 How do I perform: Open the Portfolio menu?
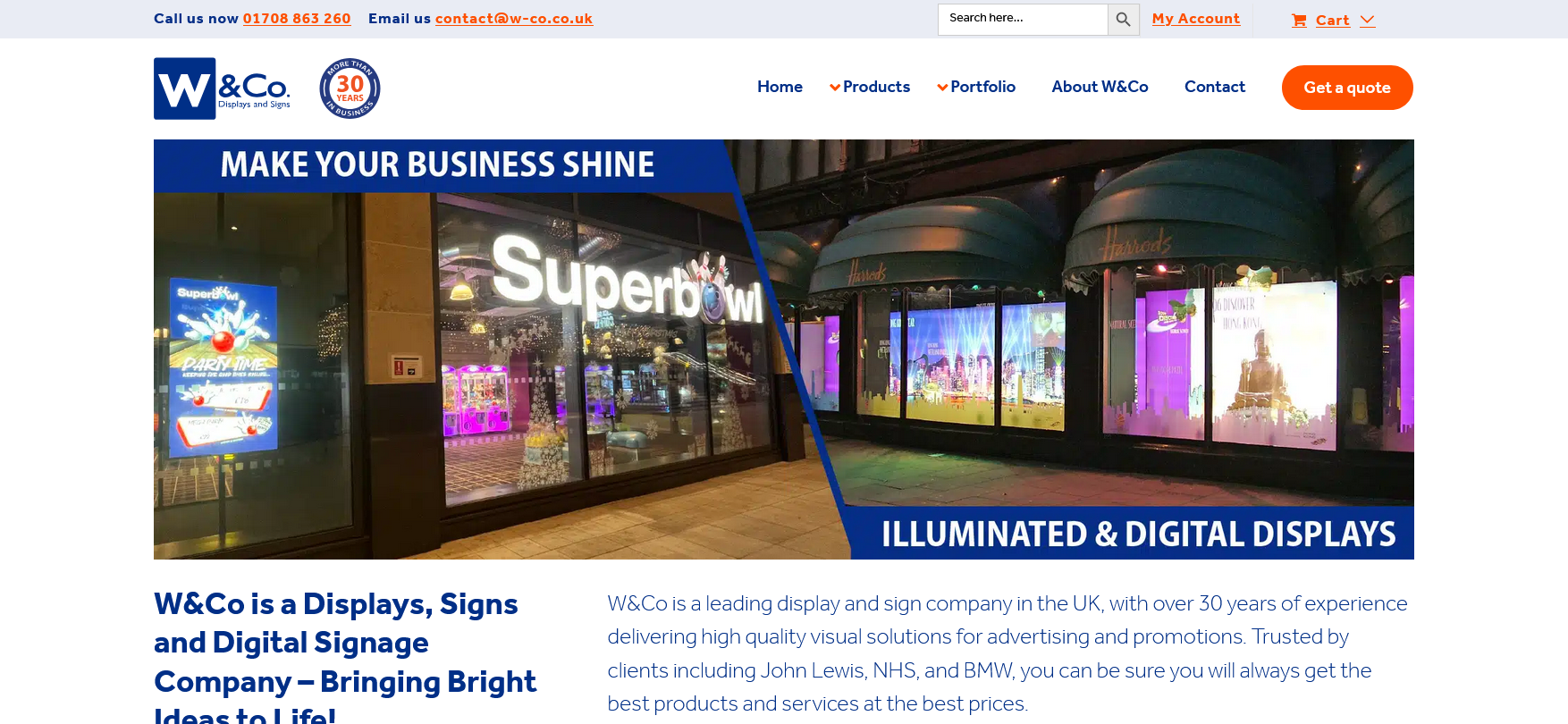[x=982, y=87]
